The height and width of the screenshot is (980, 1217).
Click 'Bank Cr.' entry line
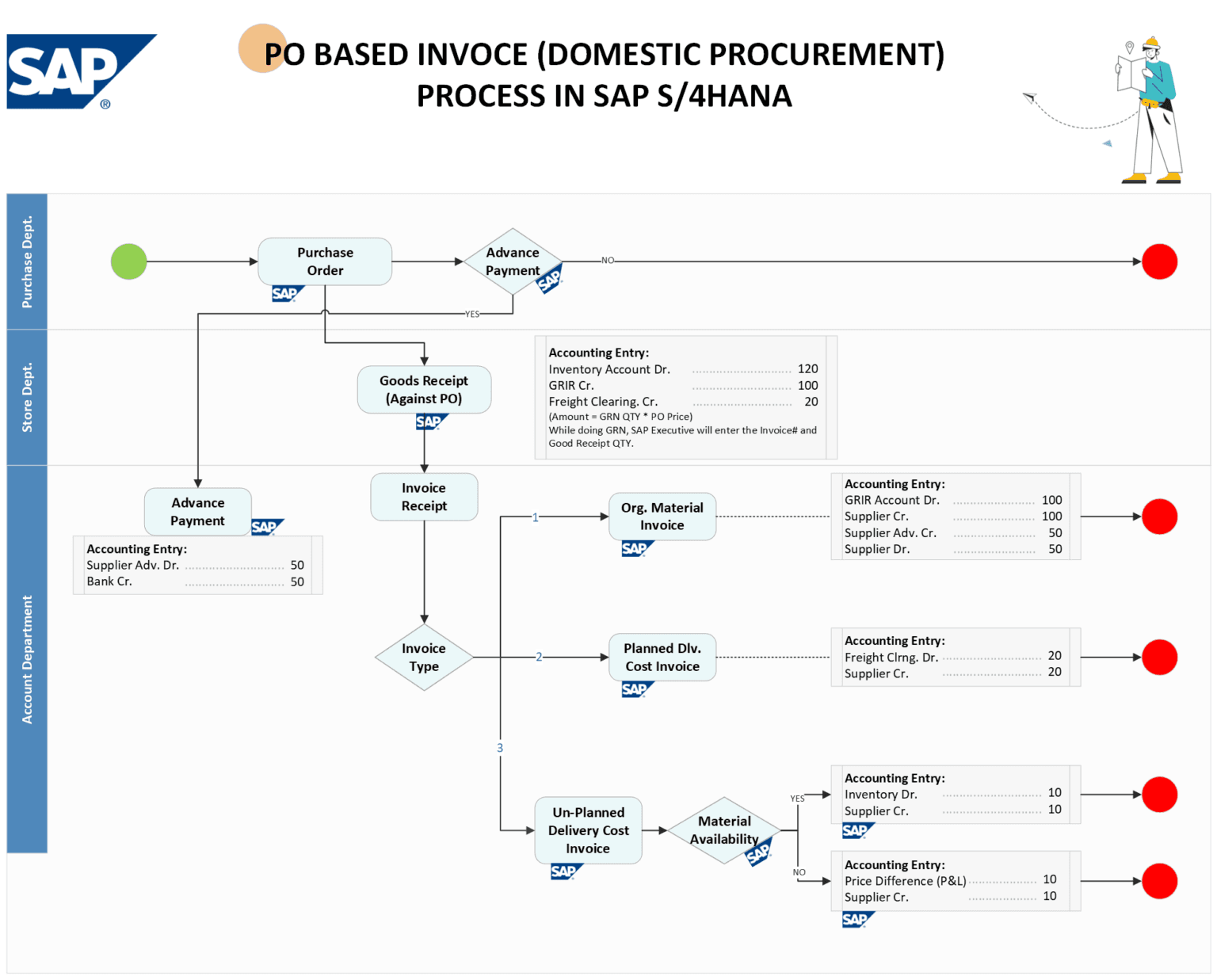tap(195, 582)
